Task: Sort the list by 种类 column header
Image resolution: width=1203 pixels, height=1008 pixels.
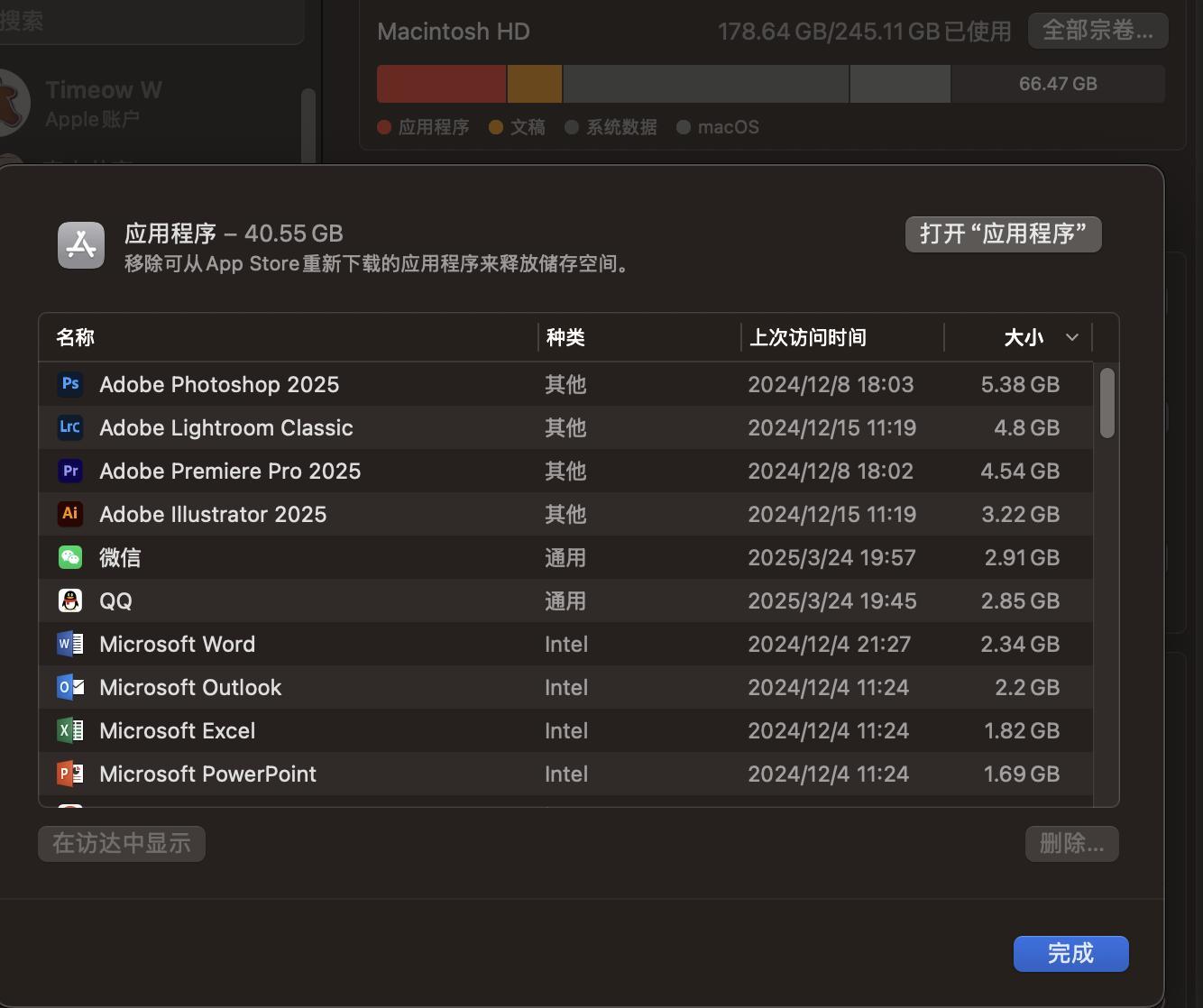Action: pyautogui.click(x=565, y=337)
